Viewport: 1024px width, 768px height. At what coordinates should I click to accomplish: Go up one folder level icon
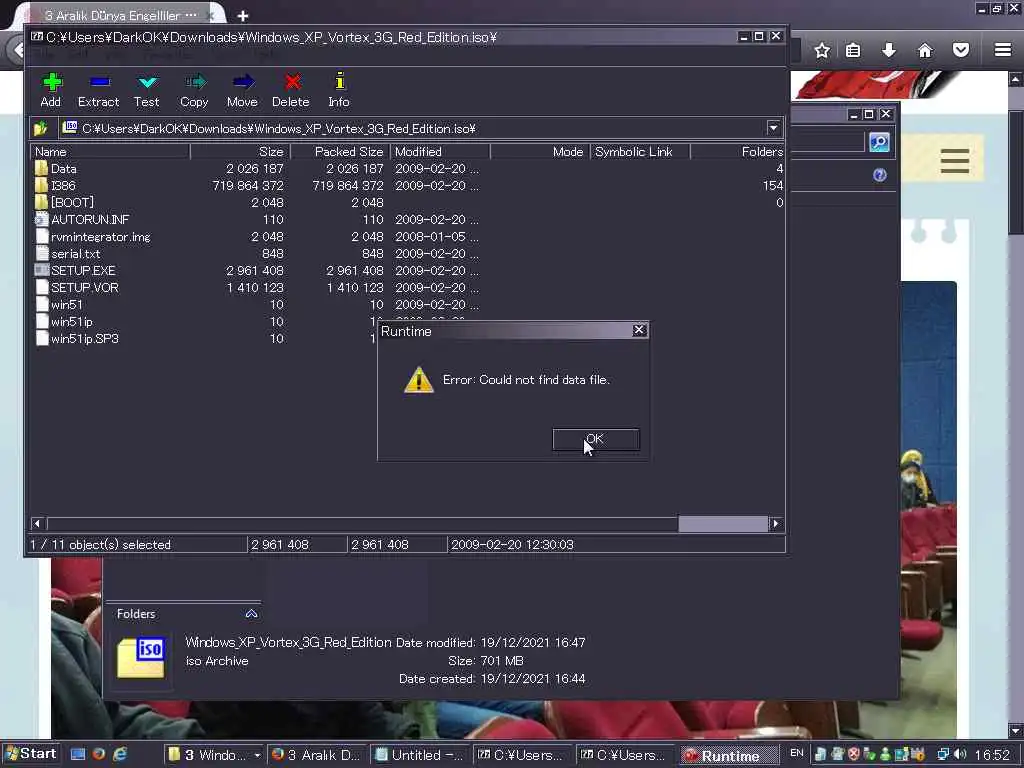pos(40,129)
